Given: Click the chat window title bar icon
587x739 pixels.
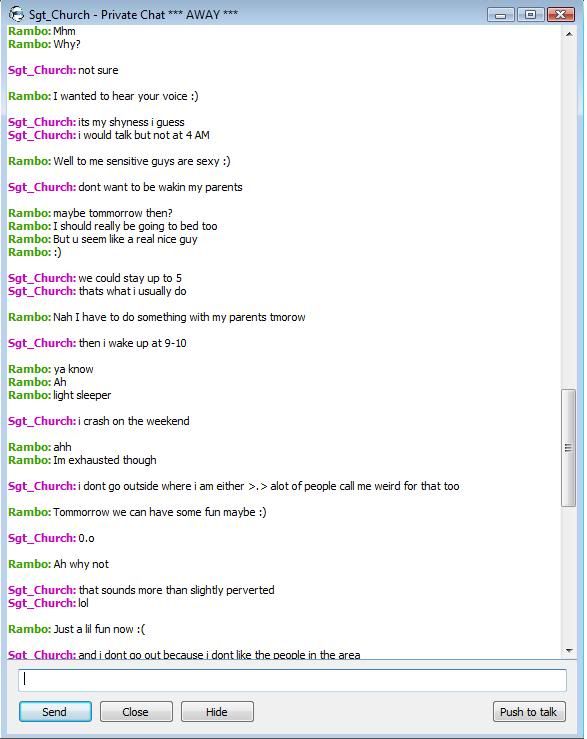Looking at the screenshot, I should [x=17, y=14].
